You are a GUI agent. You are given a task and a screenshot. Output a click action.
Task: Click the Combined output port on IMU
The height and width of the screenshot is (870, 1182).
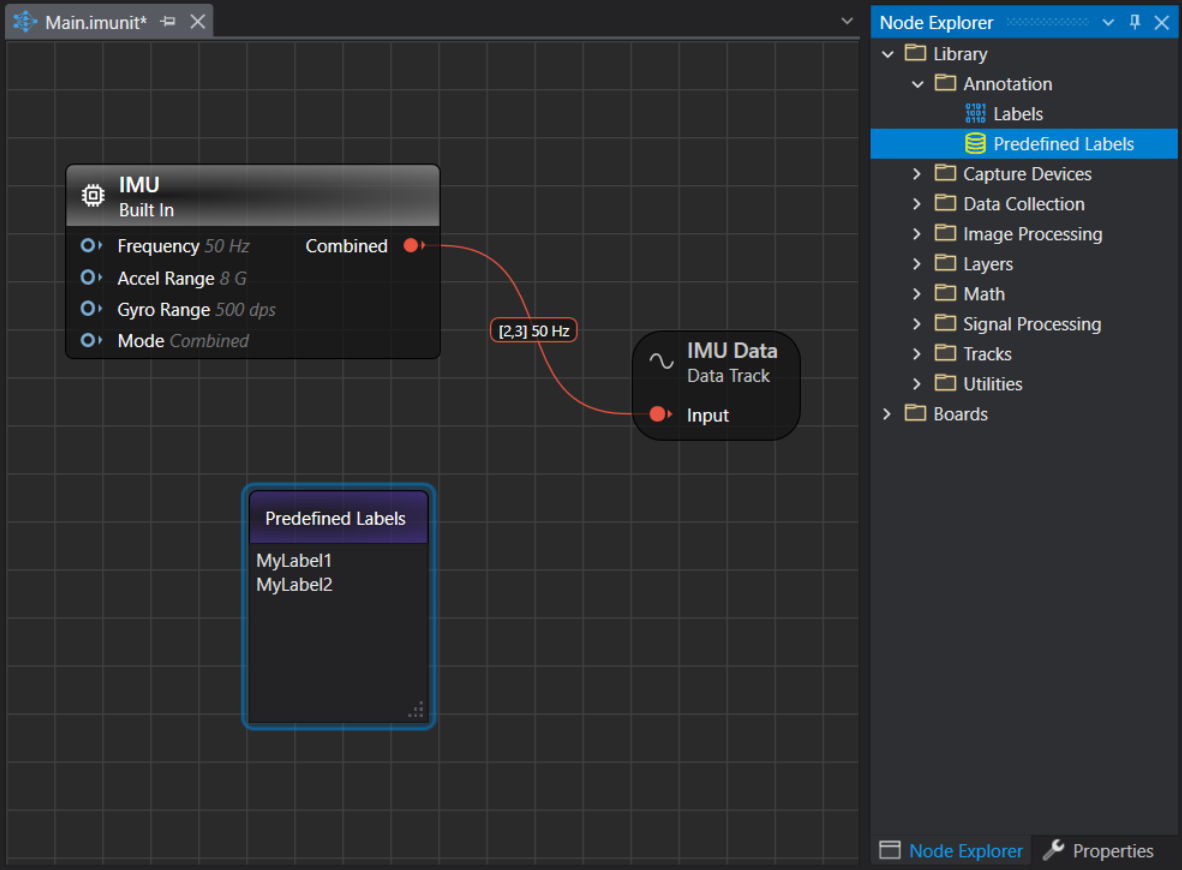[411, 246]
